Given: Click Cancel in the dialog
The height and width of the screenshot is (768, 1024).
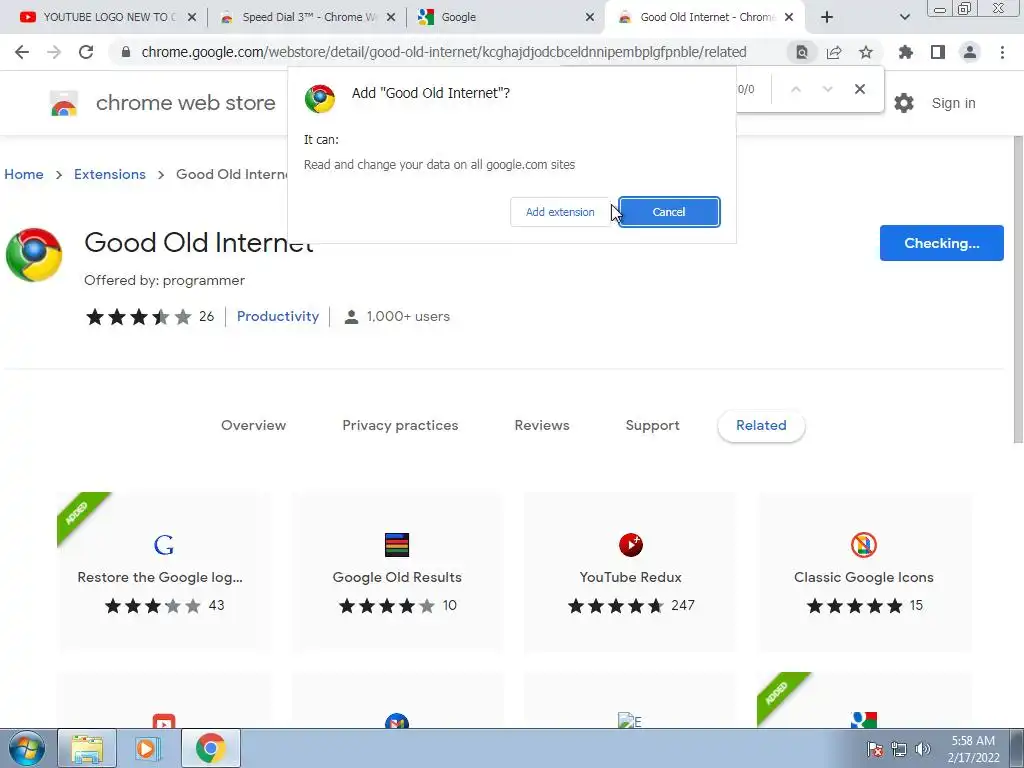Looking at the screenshot, I should point(669,212).
